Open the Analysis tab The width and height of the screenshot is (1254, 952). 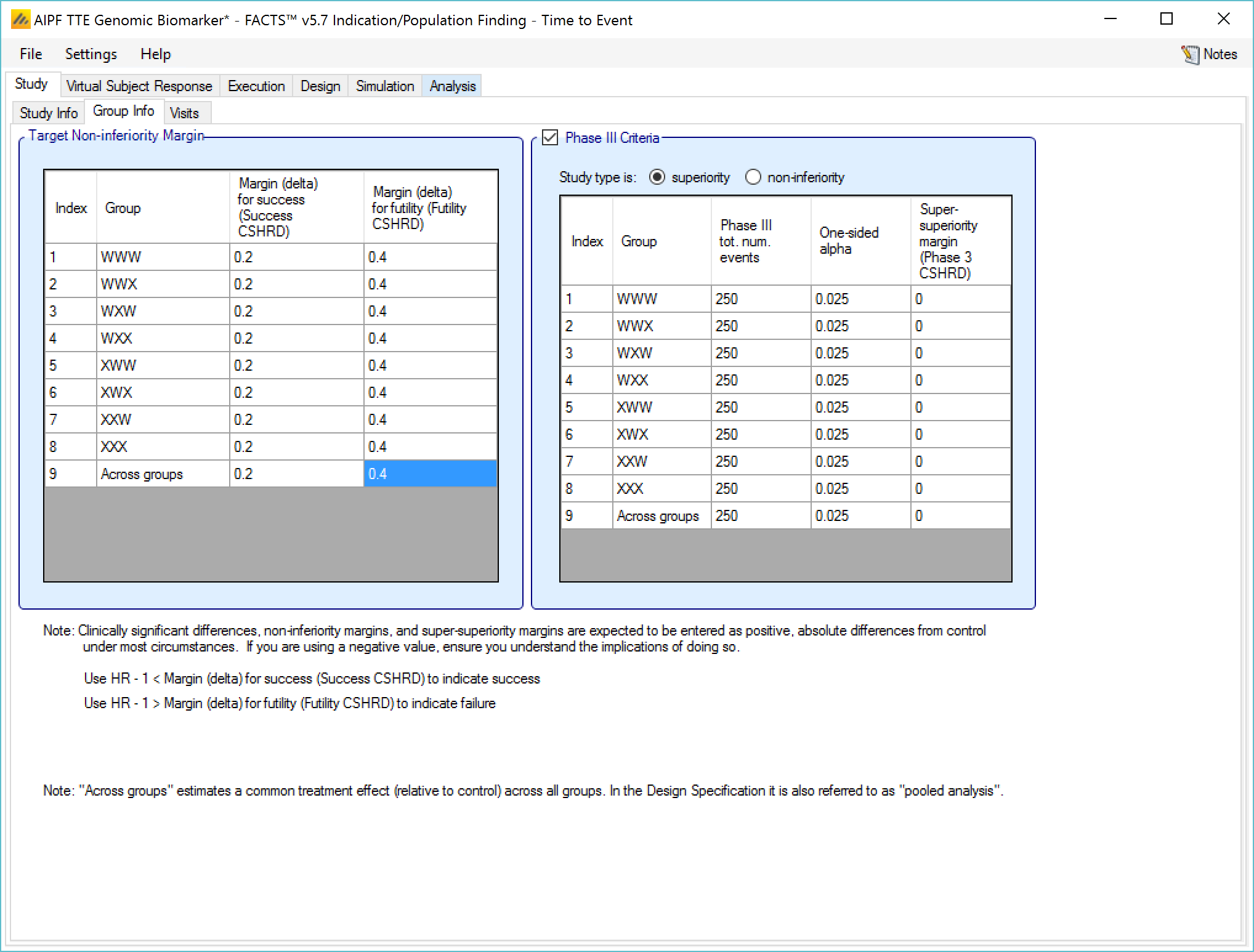click(452, 86)
